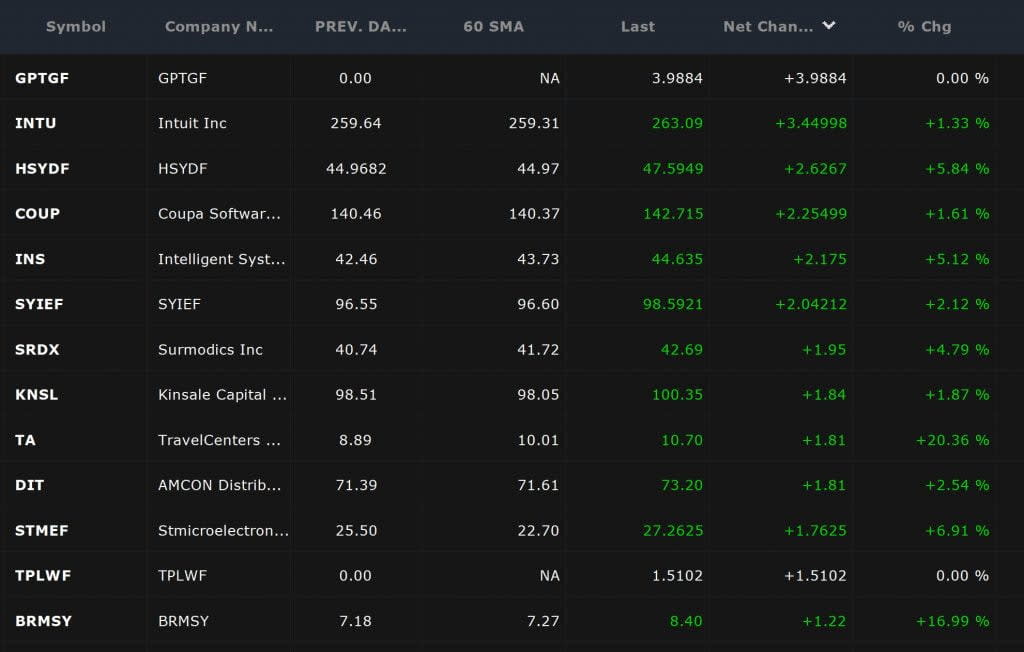The height and width of the screenshot is (652, 1024).
Task: Sort by the Last column header
Action: click(638, 26)
